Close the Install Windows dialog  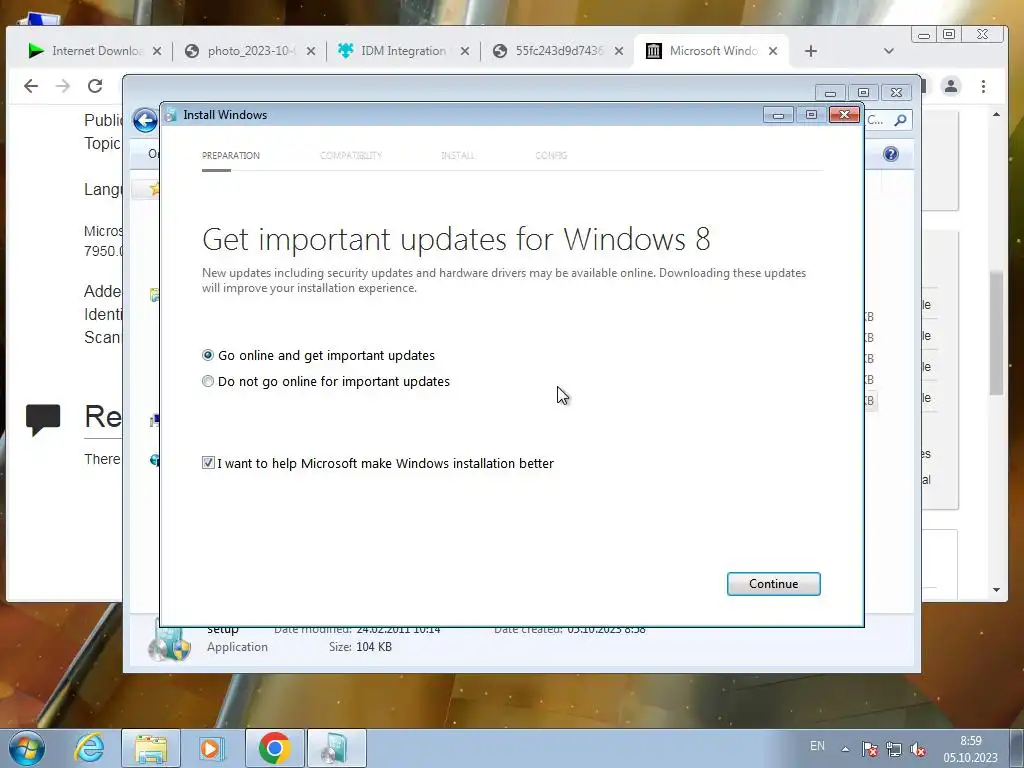tap(844, 115)
